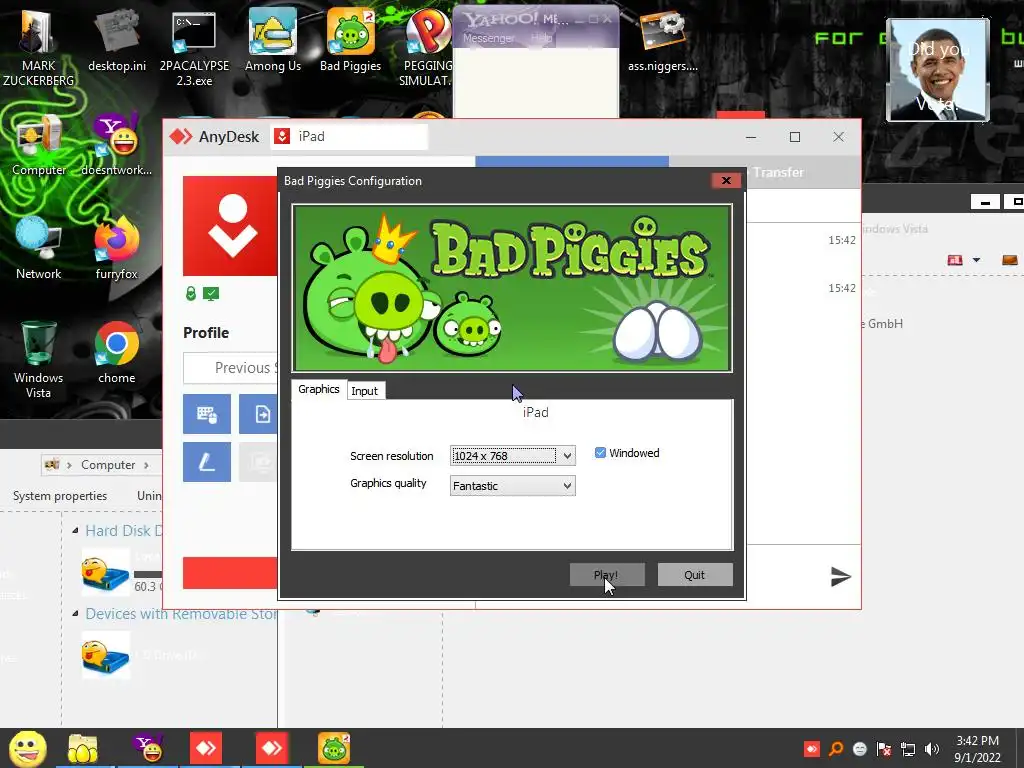Click the orange magnifier tray icon
The width and height of the screenshot is (1024, 768).
coord(836,749)
